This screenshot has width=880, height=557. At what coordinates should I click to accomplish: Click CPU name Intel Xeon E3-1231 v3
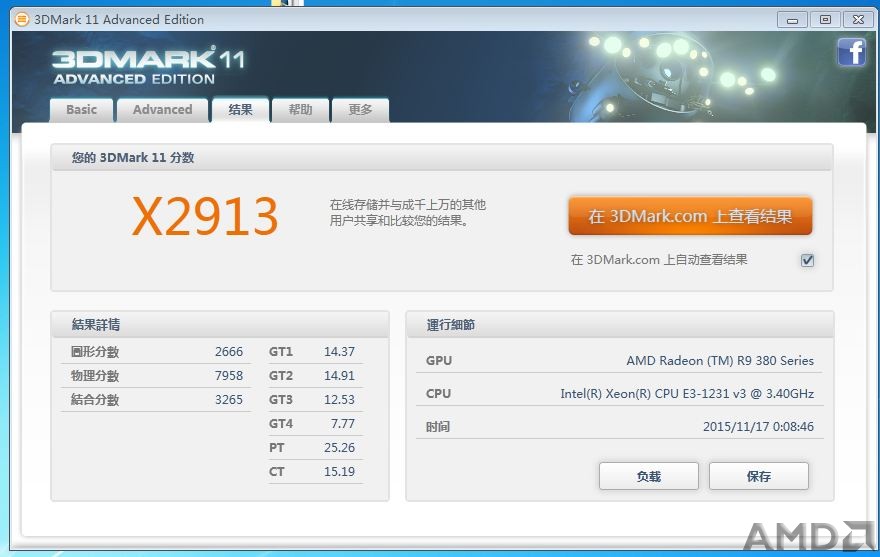click(x=687, y=394)
